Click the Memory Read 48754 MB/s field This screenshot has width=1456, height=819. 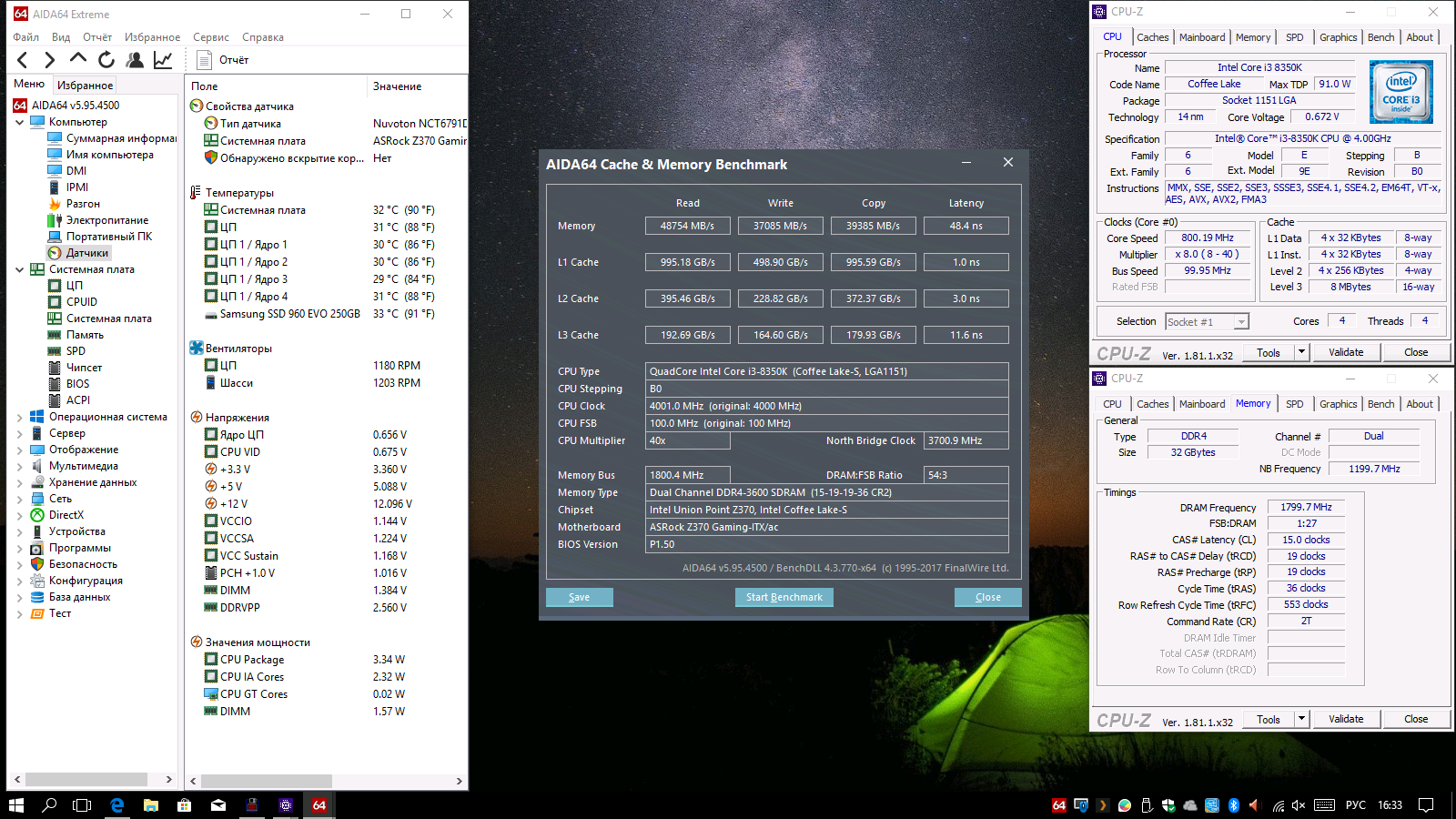click(x=688, y=226)
